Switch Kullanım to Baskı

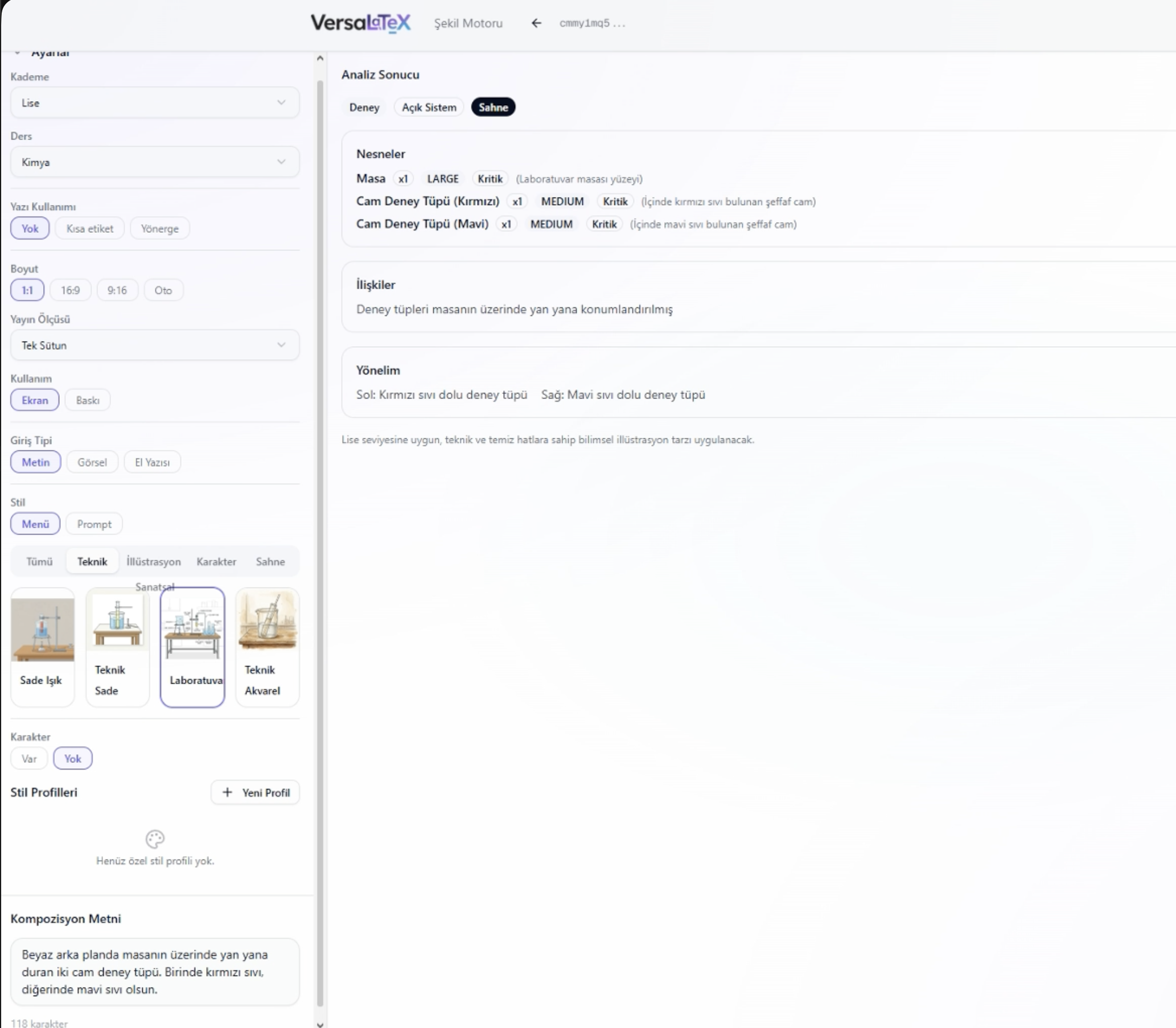[x=87, y=400]
